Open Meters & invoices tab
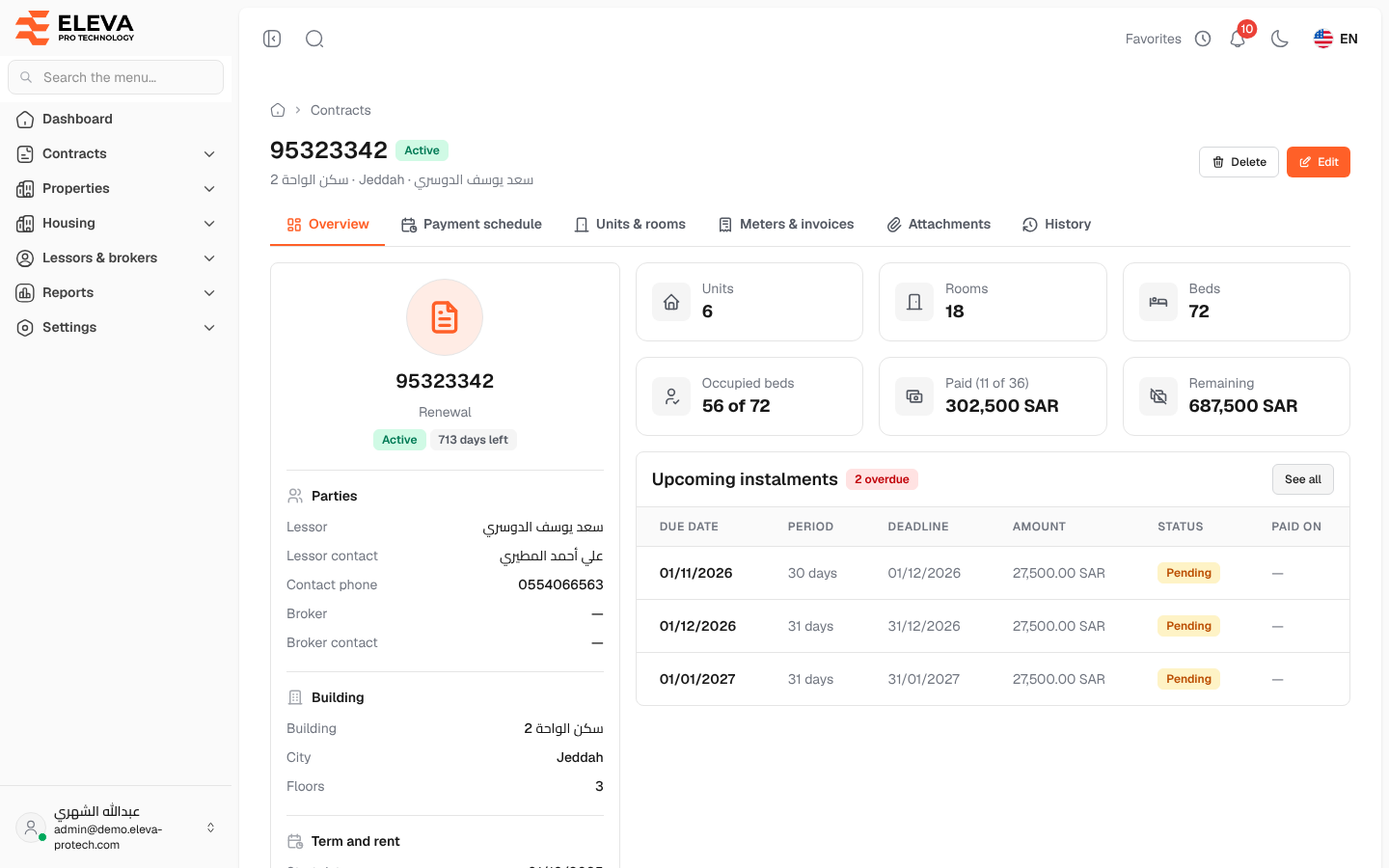The height and width of the screenshot is (868, 1389). click(786, 224)
